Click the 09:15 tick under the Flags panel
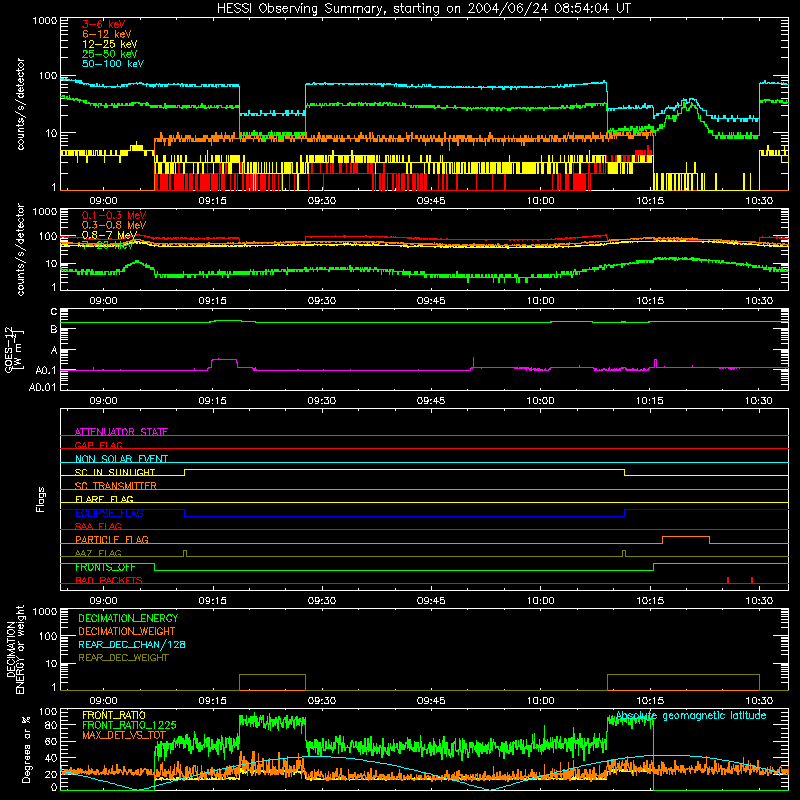Image resolution: width=800 pixels, height=800 pixels. [213, 601]
